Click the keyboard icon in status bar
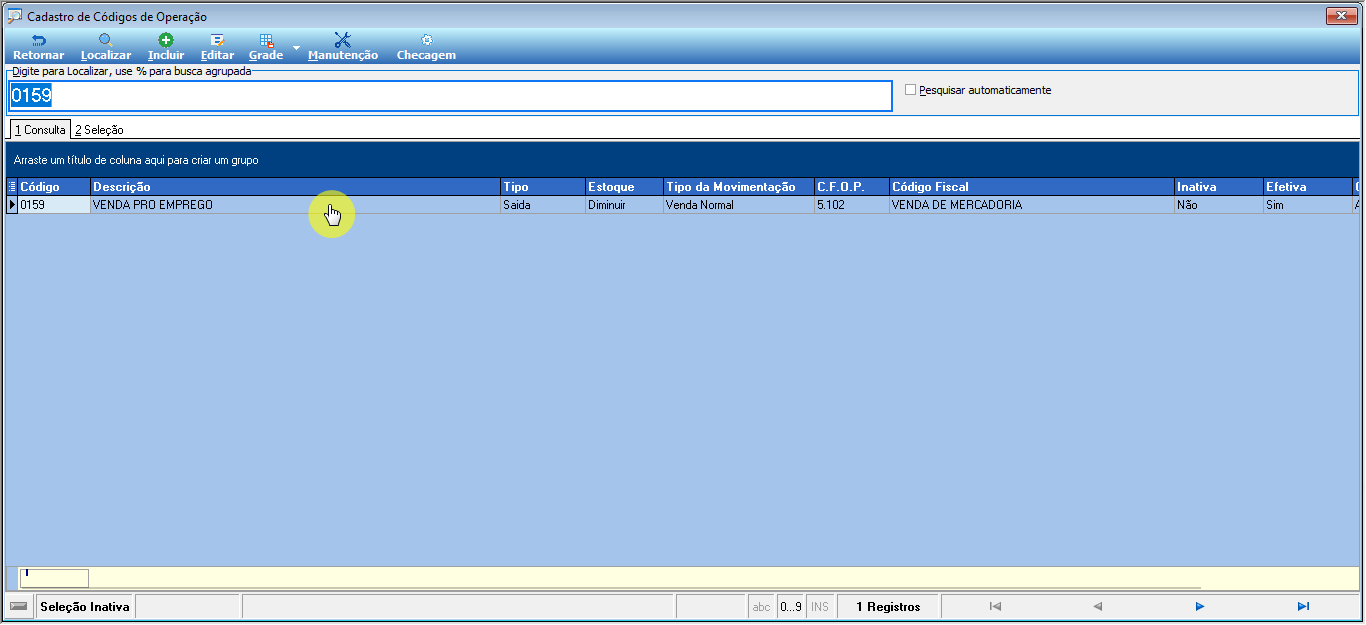 [19, 607]
